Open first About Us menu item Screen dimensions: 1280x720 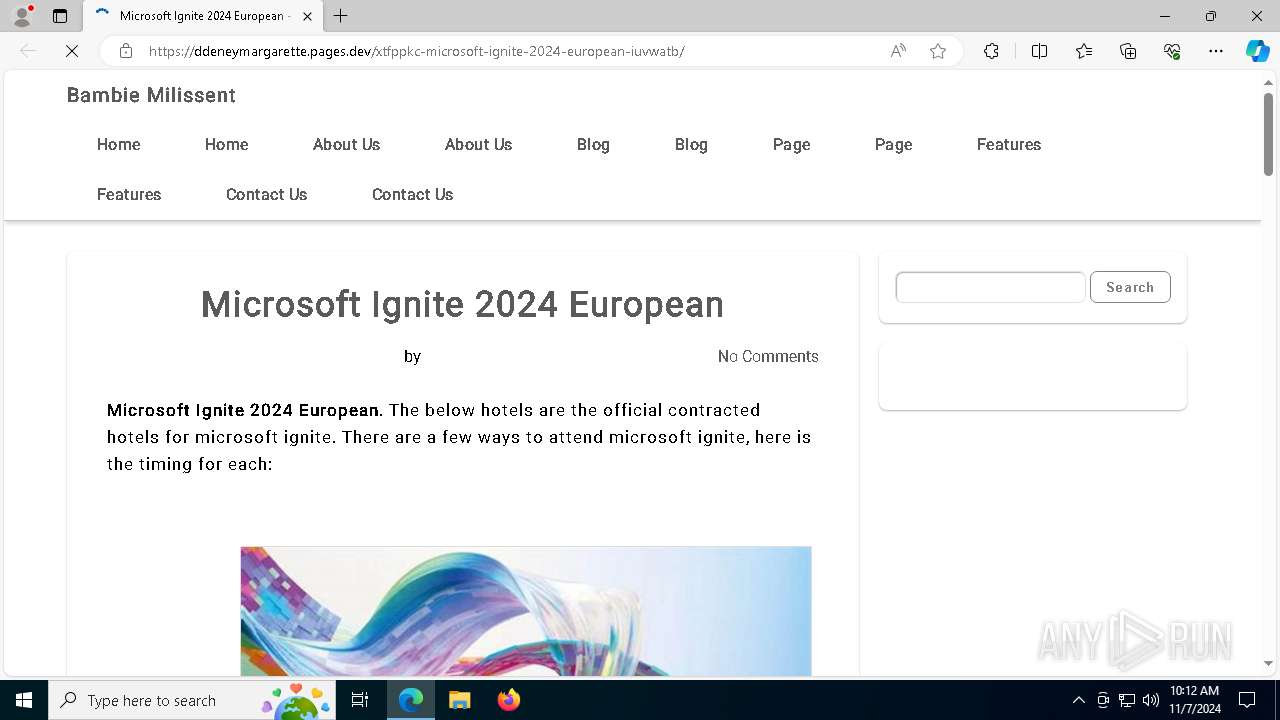347,144
